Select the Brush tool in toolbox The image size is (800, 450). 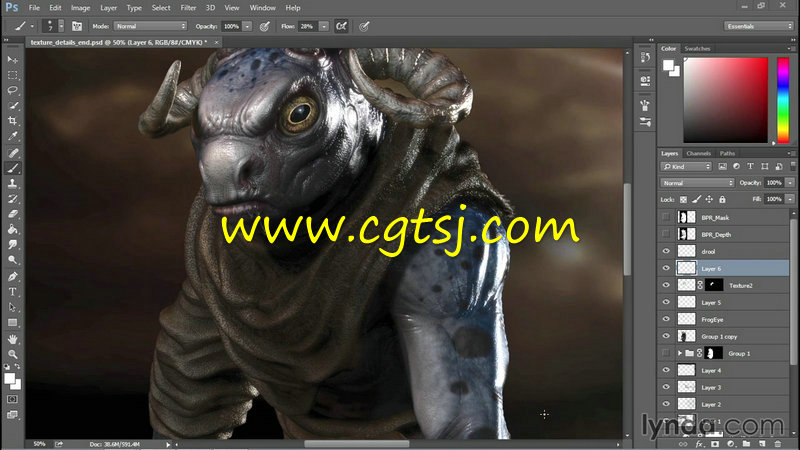[12, 168]
